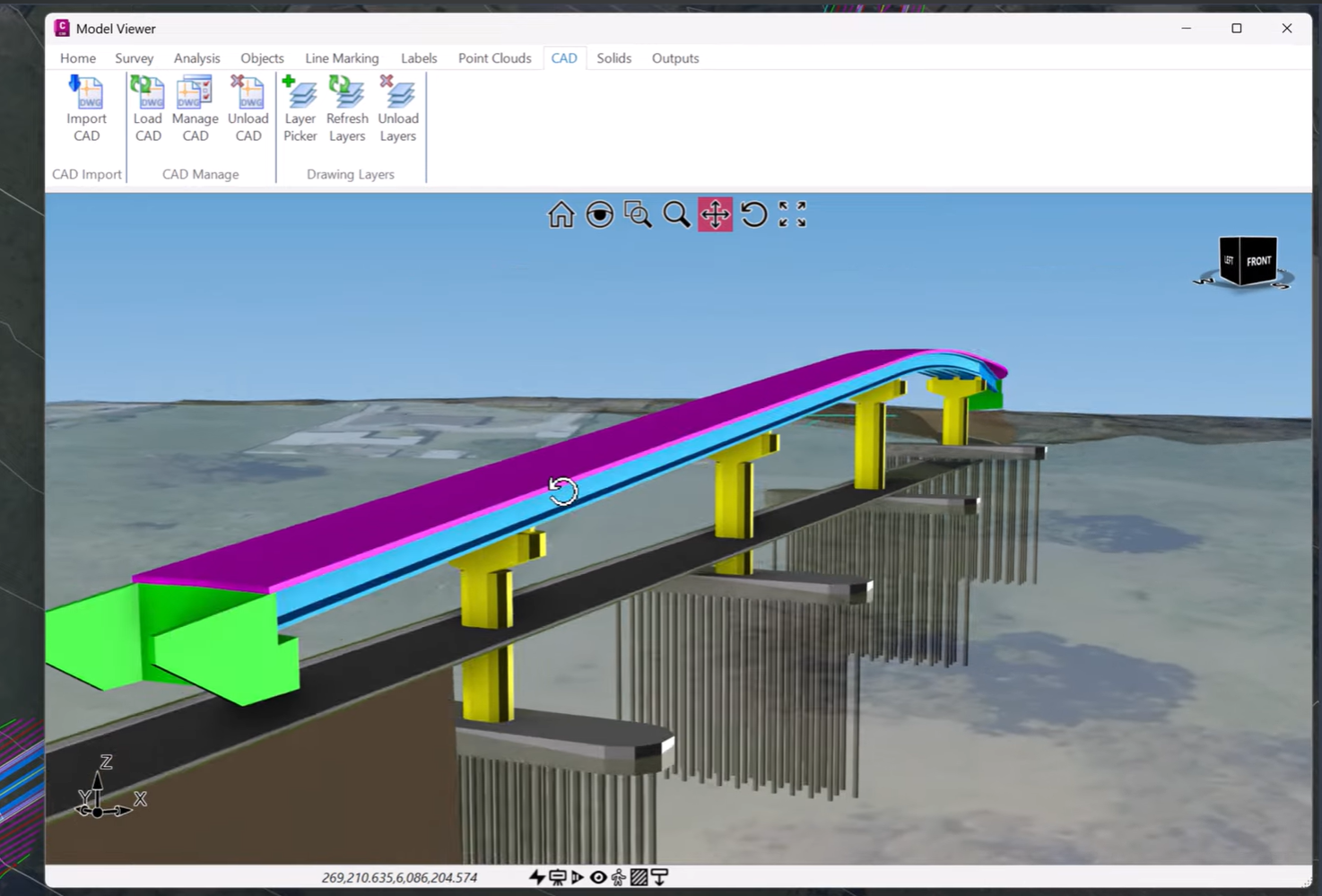The height and width of the screenshot is (896, 1322).
Task: Click the fit to extents arrows icon
Action: pyautogui.click(x=792, y=214)
